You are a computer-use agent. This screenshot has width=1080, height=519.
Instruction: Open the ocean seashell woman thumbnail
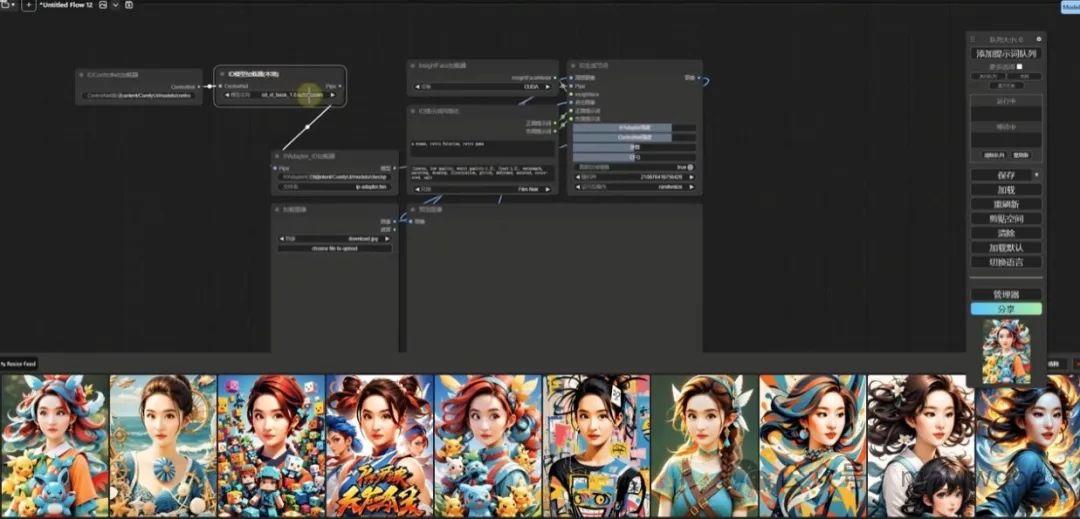(163, 445)
